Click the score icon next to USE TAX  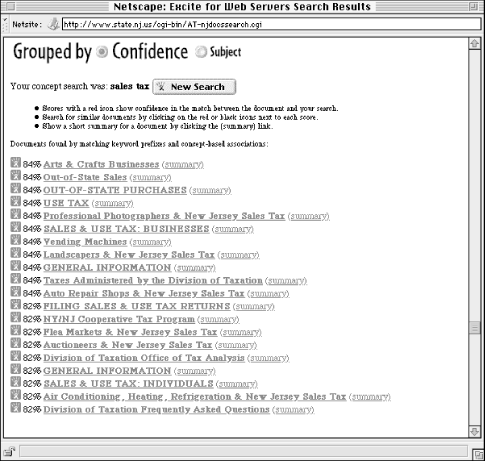pyautogui.click(x=15, y=202)
